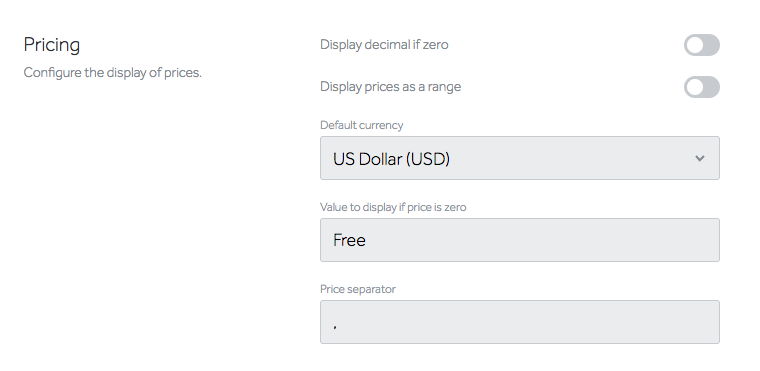The height and width of the screenshot is (371, 760).
Task: Click the Display decimal if zero label
Action: tap(384, 45)
